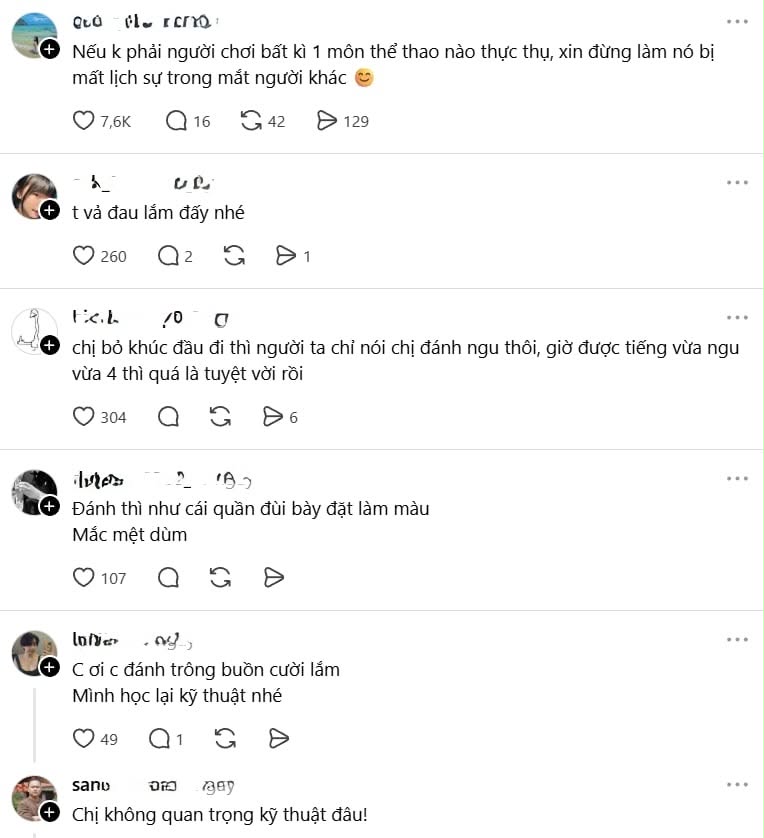View replies on the comment with 49 likes
The height and width of the screenshot is (838, 764).
(160, 739)
